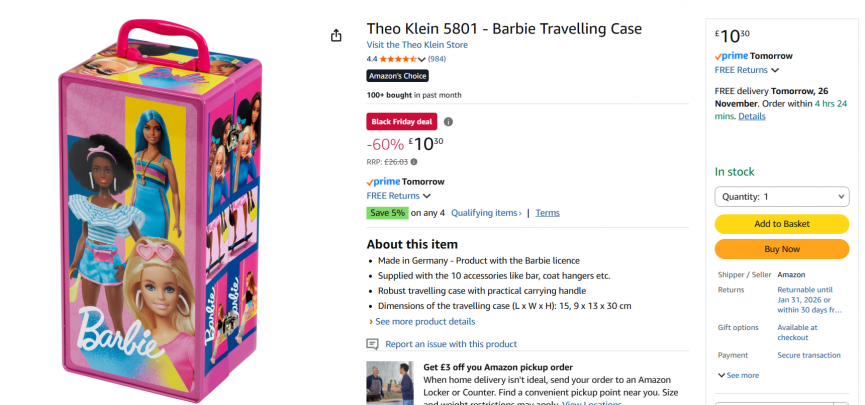This screenshot has height=405, width=865.
Task: Open the 984 reviews link
Action: [437, 59]
